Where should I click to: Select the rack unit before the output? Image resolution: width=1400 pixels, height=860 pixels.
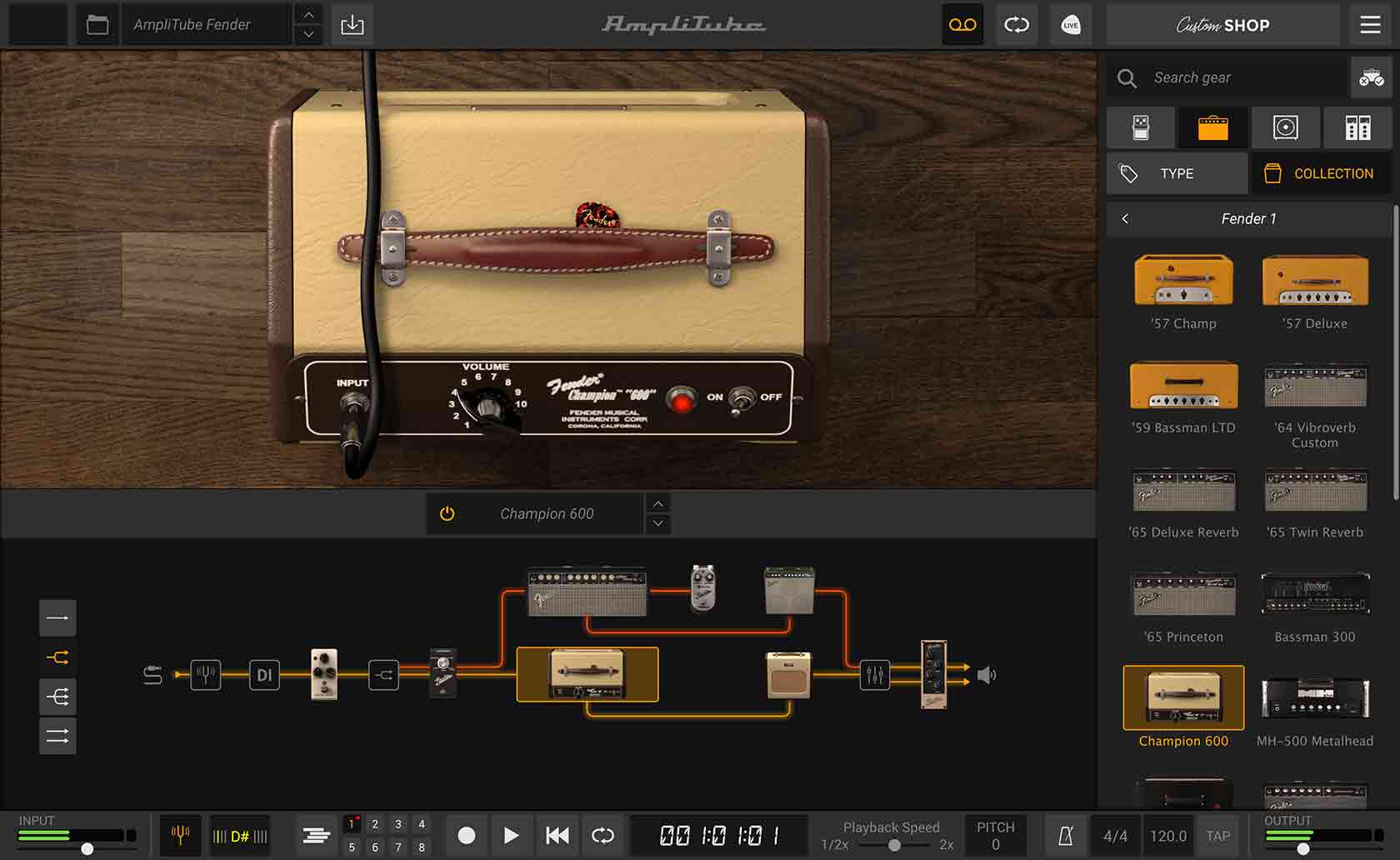933,674
